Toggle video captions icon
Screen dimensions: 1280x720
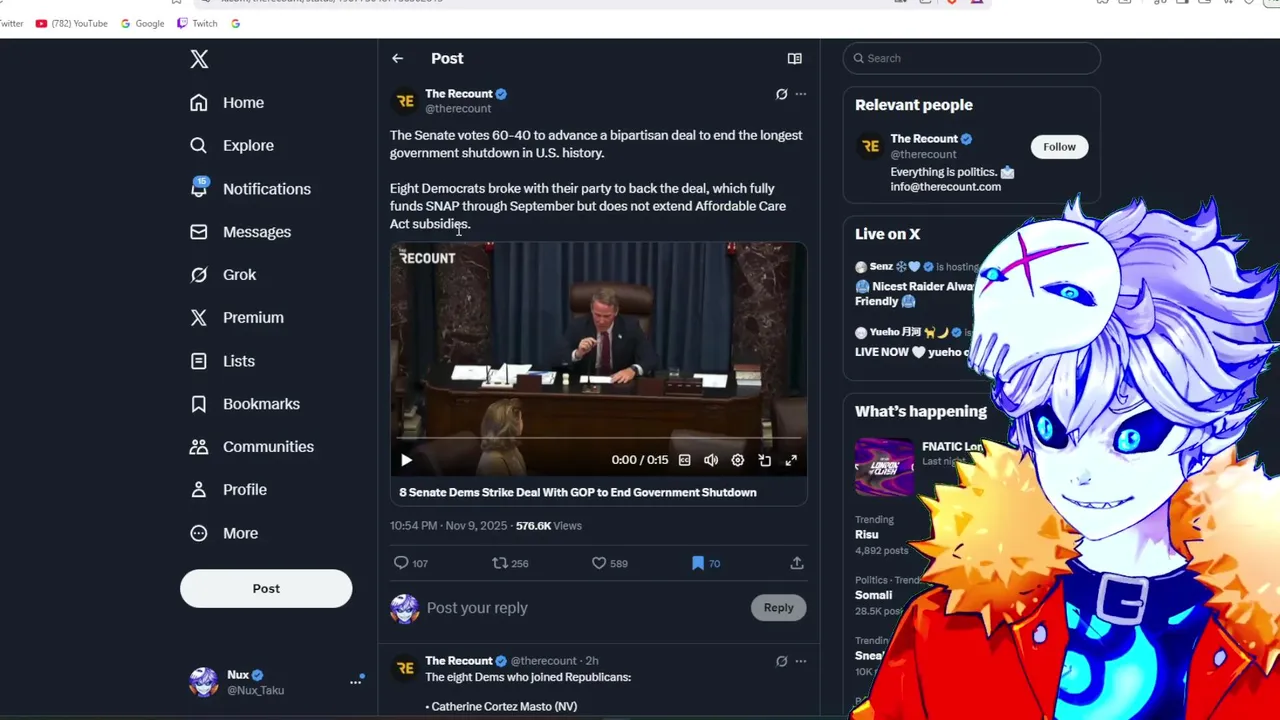click(685, 460)
